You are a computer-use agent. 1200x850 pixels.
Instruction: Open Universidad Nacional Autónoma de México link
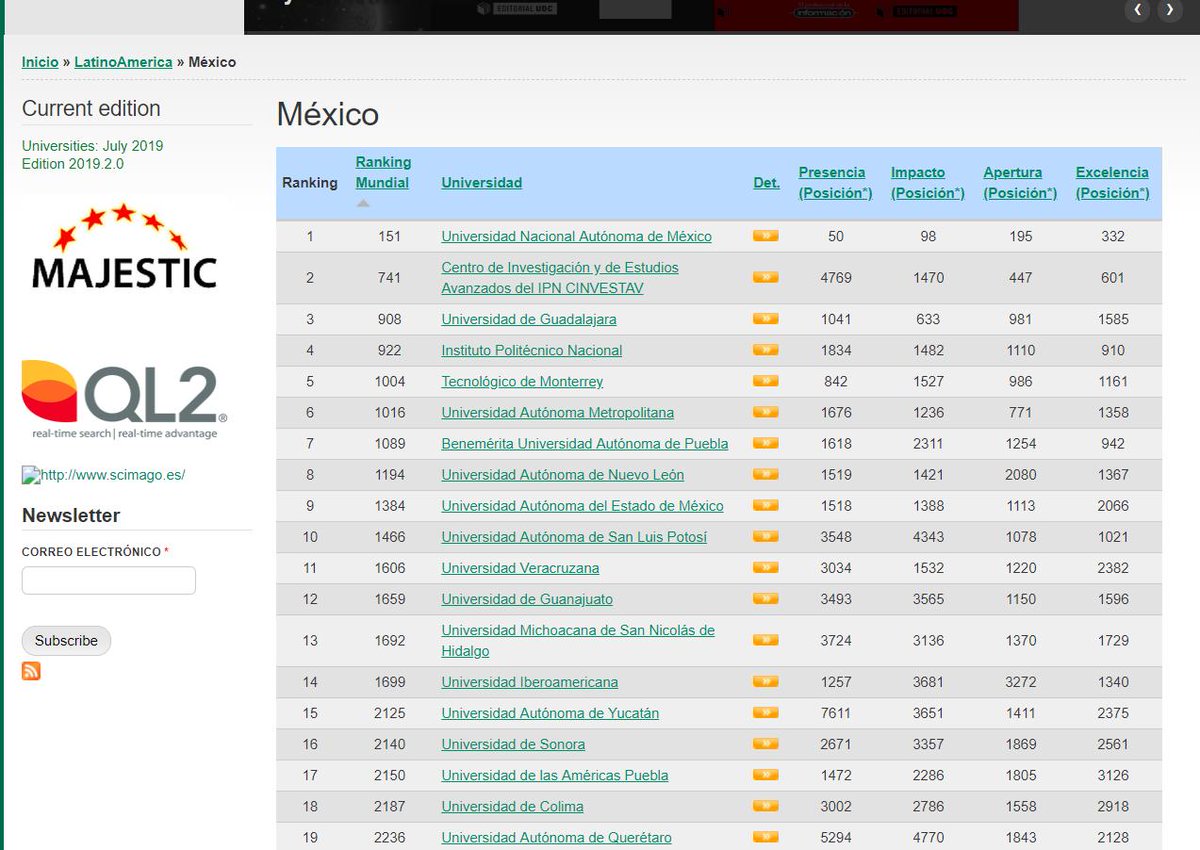click(x=577, y=237)
